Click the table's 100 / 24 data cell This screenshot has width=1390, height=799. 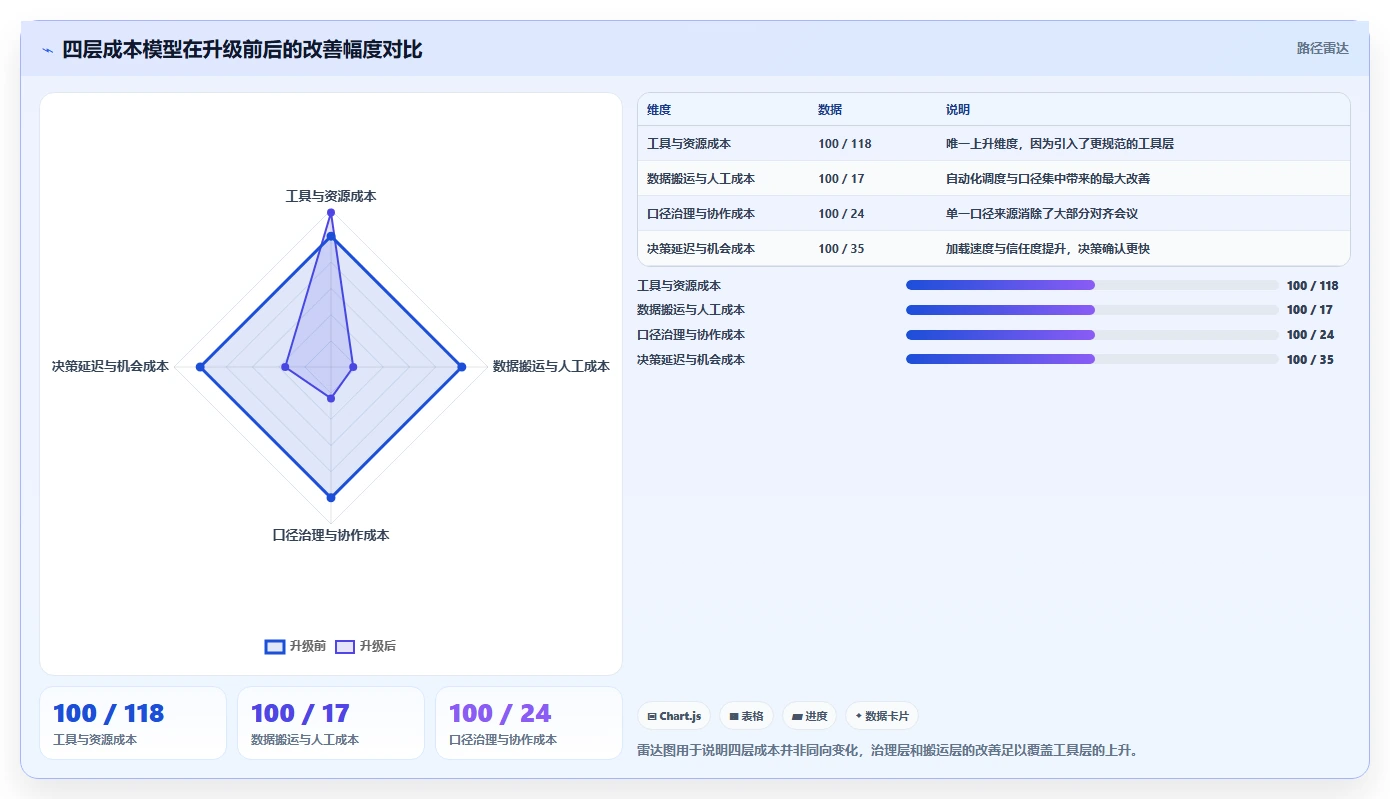[841, 214]
